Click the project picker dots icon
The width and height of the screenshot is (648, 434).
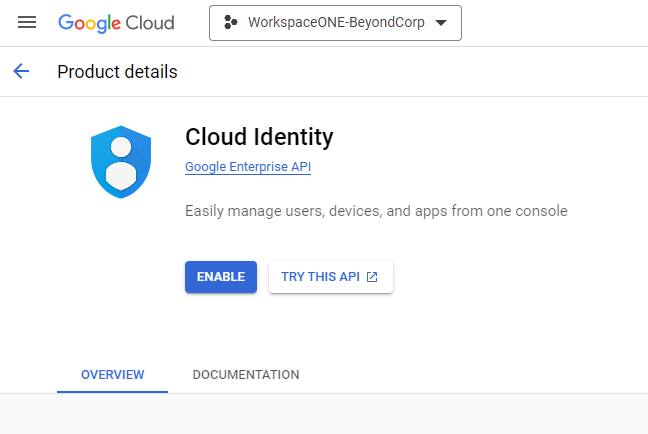[231, 23]
